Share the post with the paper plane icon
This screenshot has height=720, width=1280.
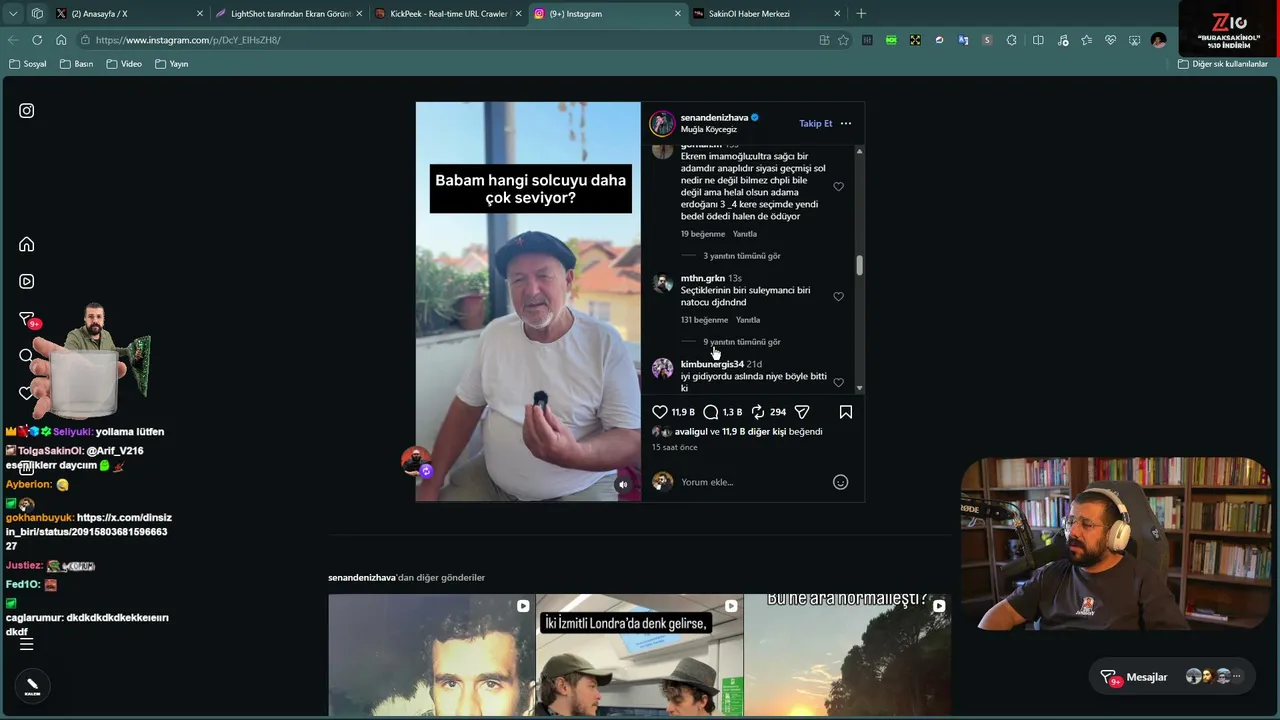click(x=802, y=412)
